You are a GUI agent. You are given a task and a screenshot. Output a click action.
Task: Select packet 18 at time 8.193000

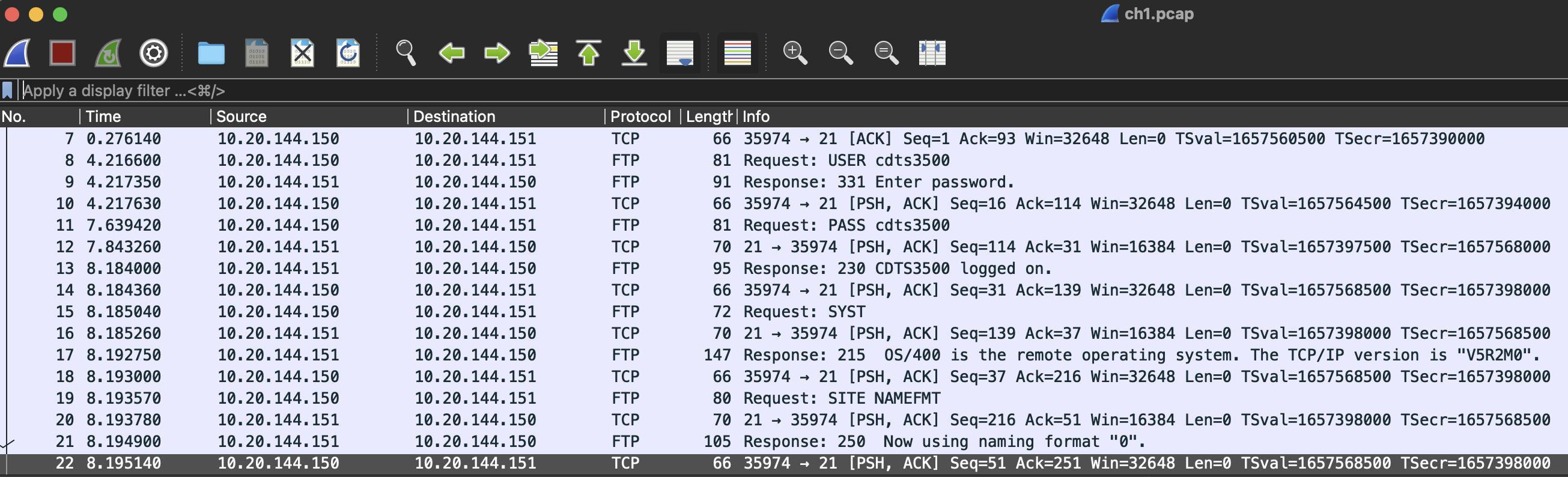point(784,377)
